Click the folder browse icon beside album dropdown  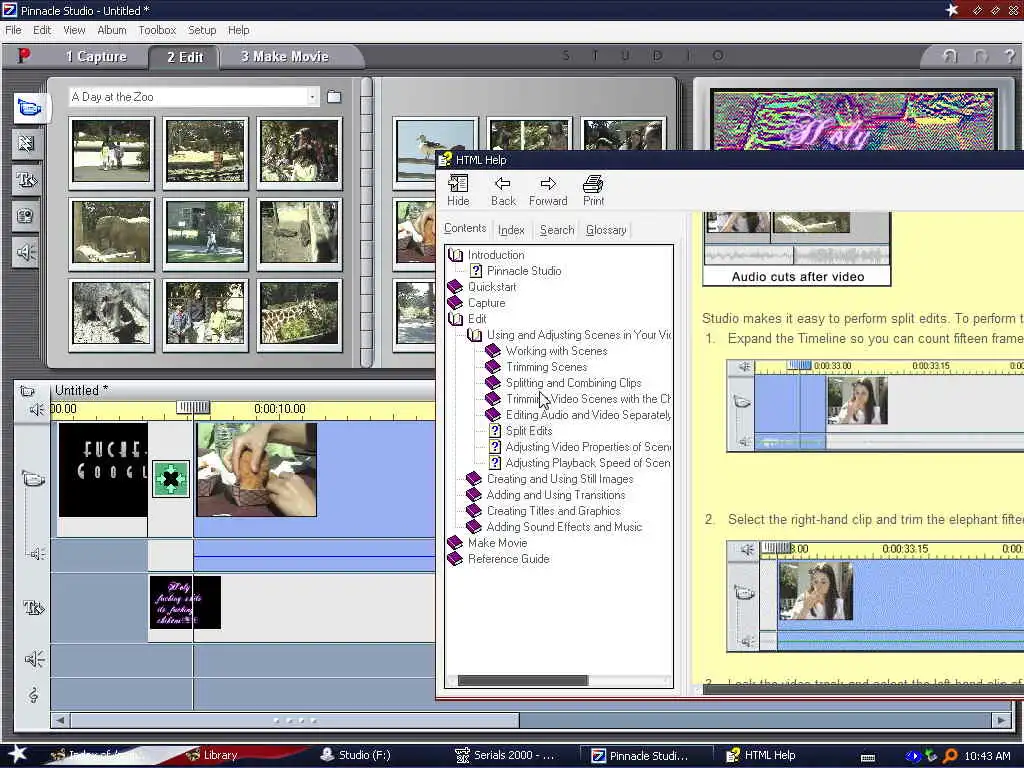click(x=334, y=97)
